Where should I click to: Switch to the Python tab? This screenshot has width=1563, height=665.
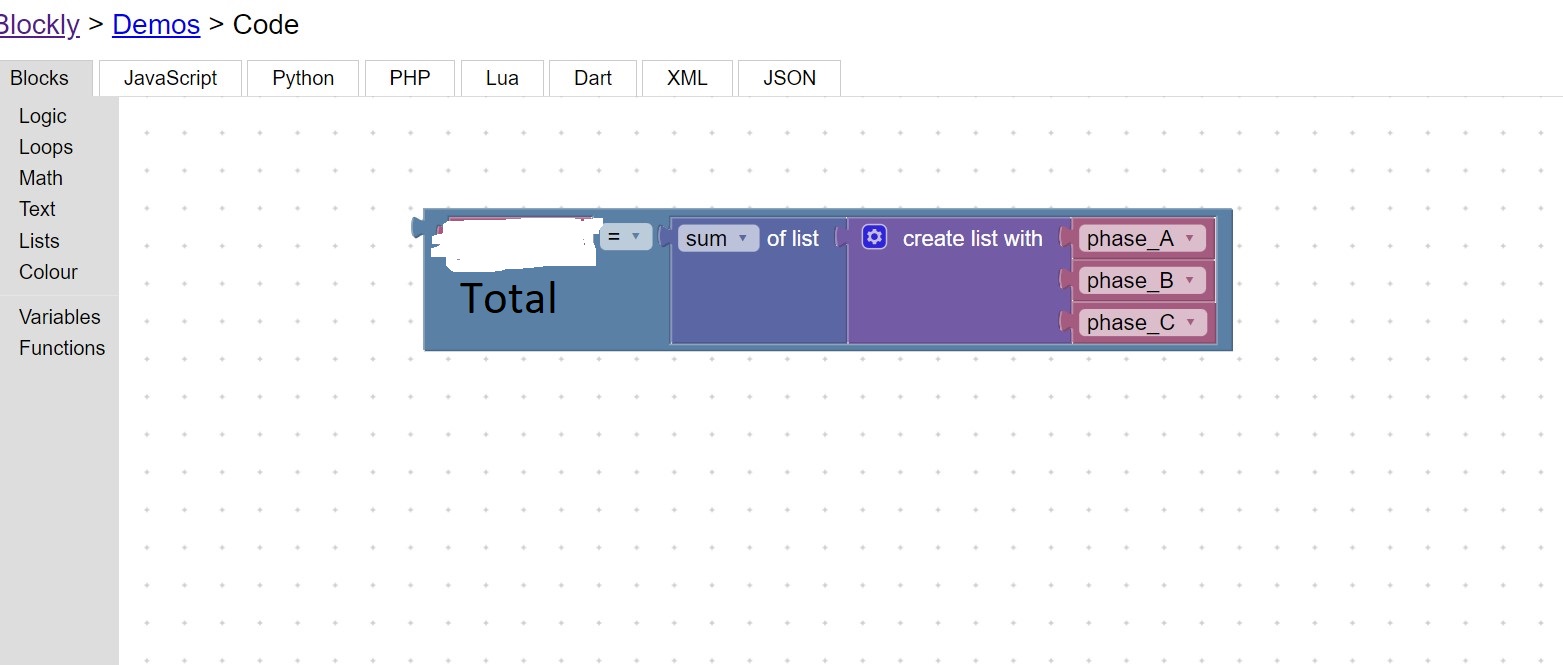[303, 78]
